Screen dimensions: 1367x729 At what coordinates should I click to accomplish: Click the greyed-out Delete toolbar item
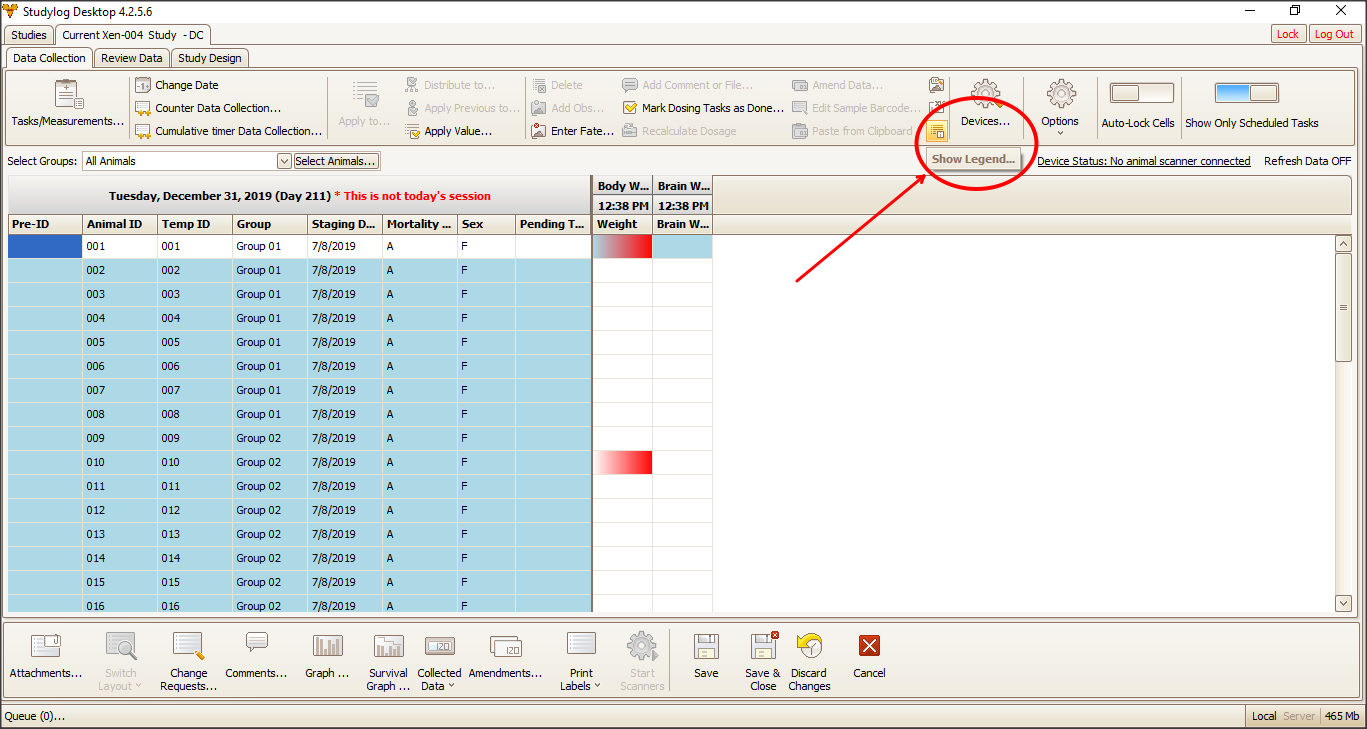tap(556, 85)
